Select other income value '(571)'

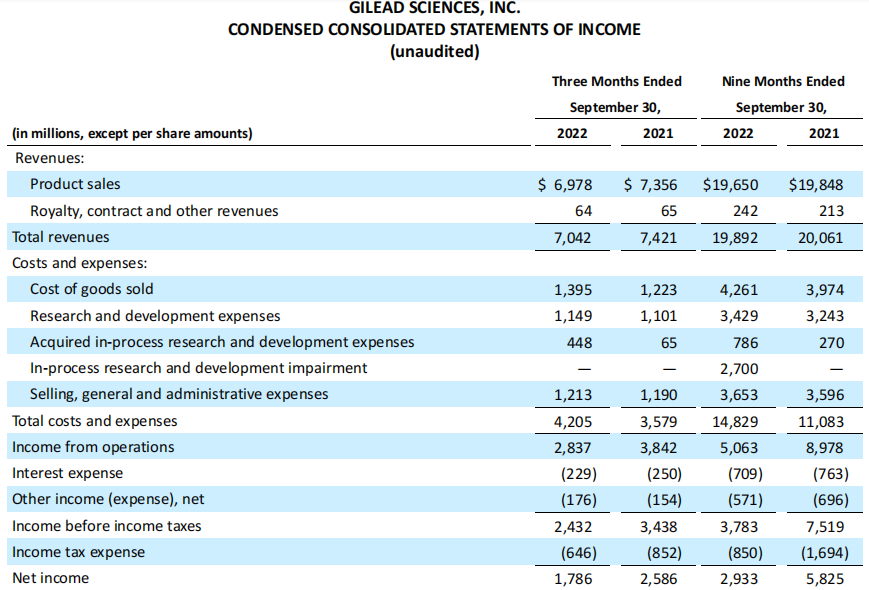click(745, 500)
